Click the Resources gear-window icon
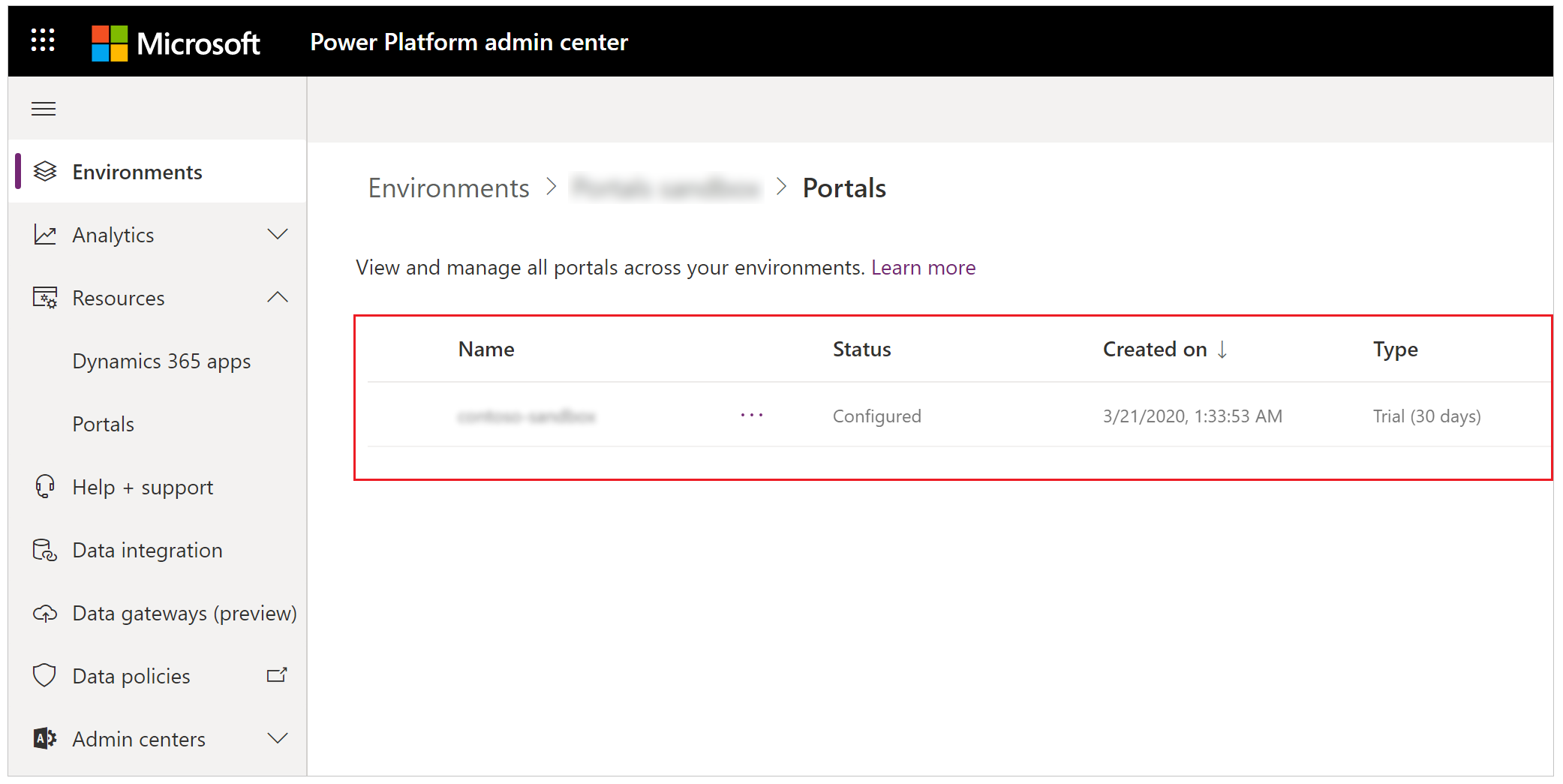Viewport: 1563px width, 784px height. (x=45, y=298)
